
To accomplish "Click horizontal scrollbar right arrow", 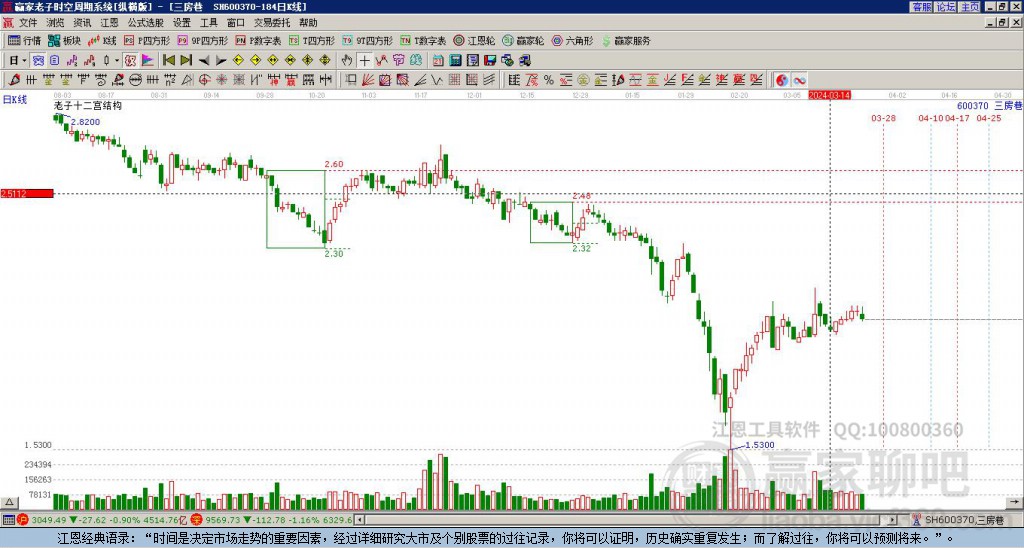I will click(x=893, y=520).
